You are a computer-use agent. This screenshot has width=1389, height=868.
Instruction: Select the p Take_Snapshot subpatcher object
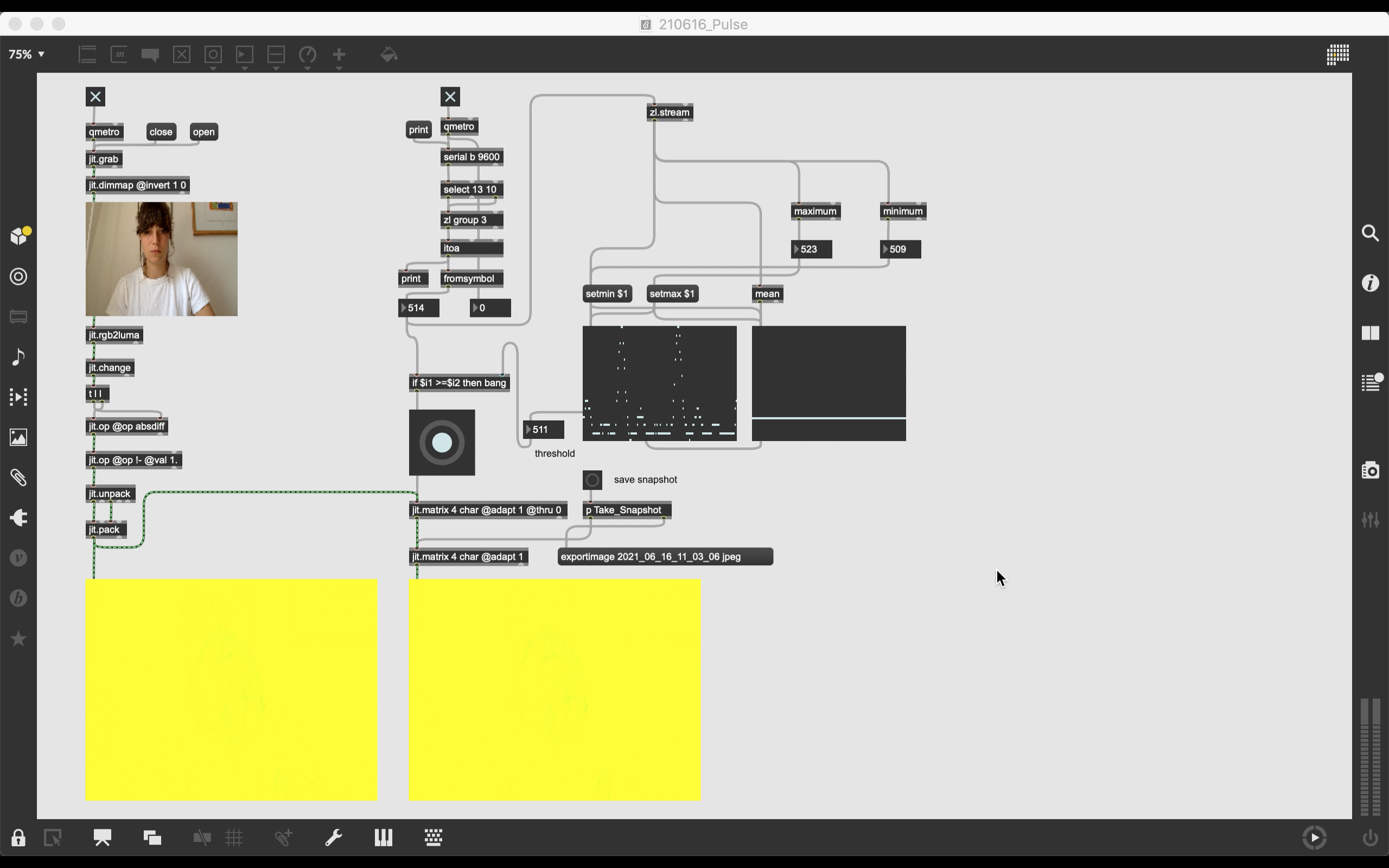click(627, 510)
